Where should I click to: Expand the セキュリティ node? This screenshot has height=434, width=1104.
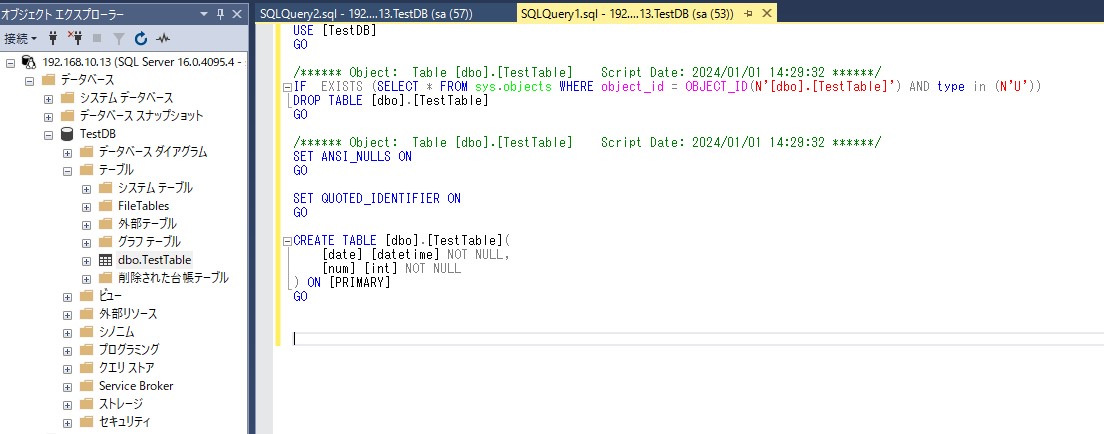pyautogui.click(x=68, y=423)
